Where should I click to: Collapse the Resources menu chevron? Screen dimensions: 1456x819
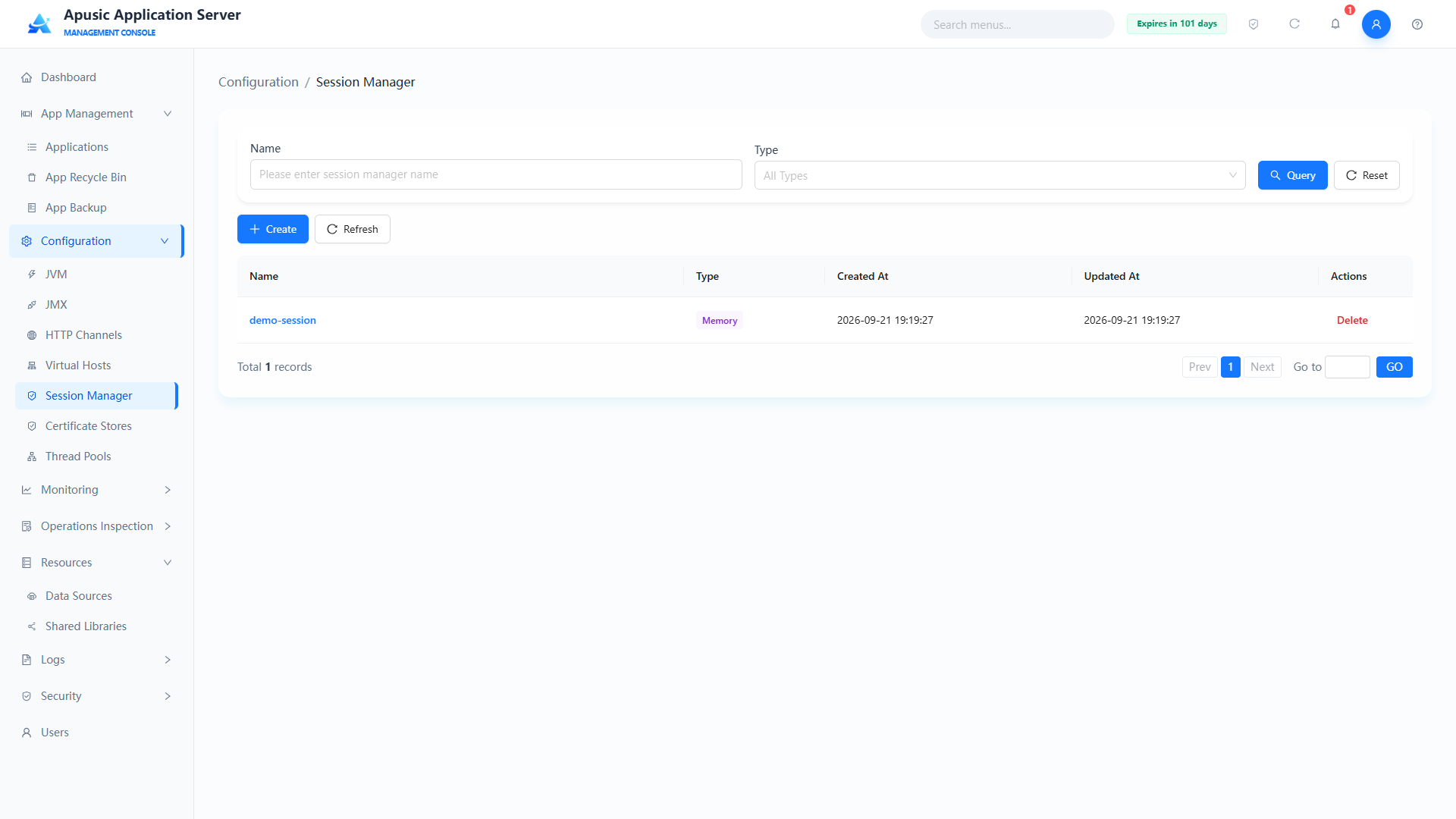(x=168, y=563)
